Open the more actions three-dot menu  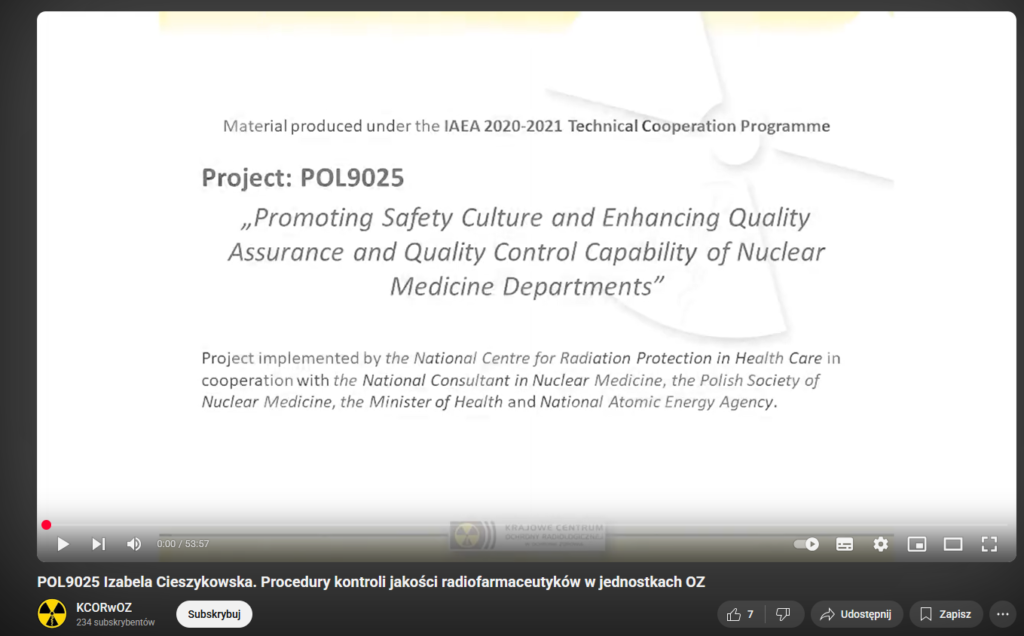point(1003,614)
